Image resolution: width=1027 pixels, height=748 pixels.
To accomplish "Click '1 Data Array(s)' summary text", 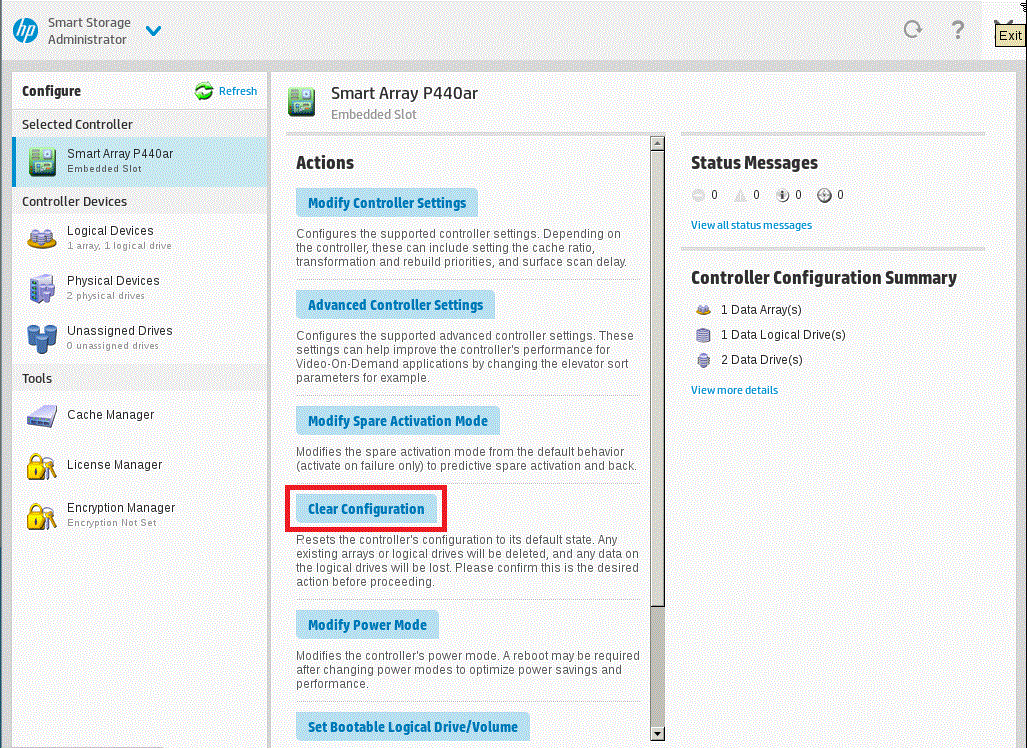I will click(761, 310).
